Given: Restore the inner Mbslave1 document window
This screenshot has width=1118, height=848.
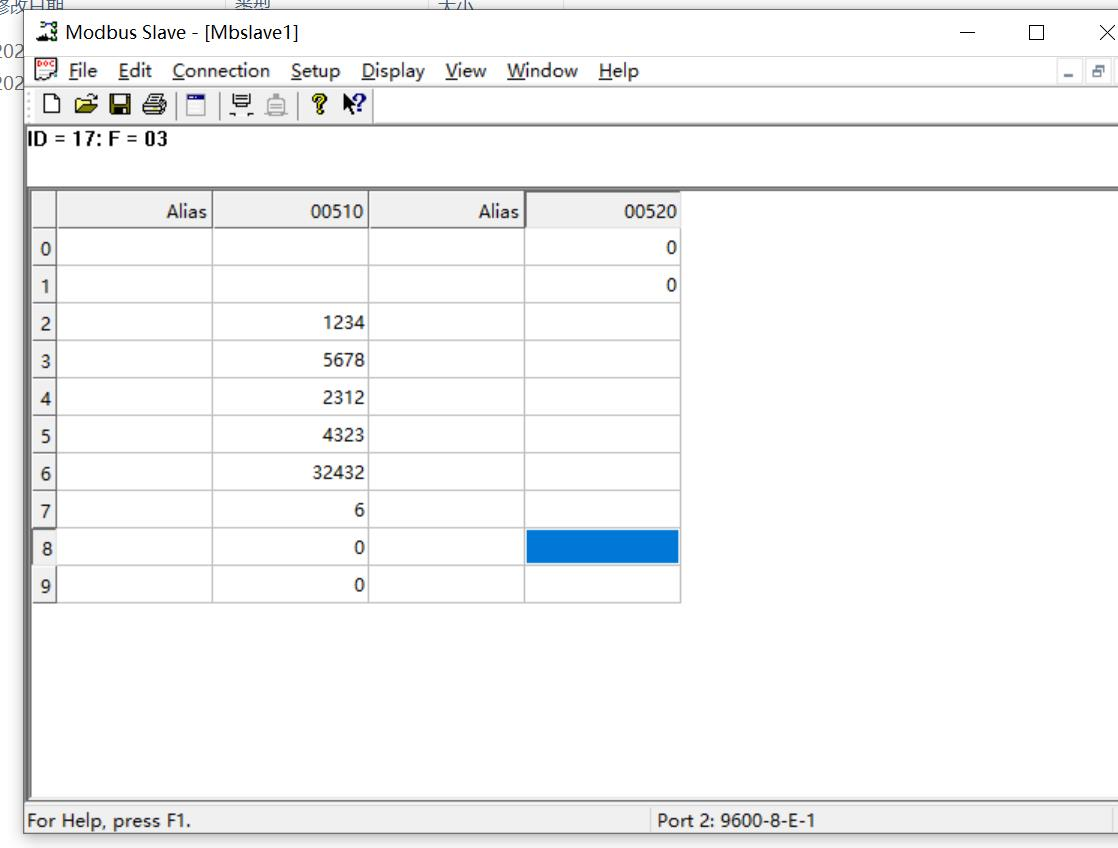Looking at the screenshot, I should pyautogui.click(x=1098, y=72).
